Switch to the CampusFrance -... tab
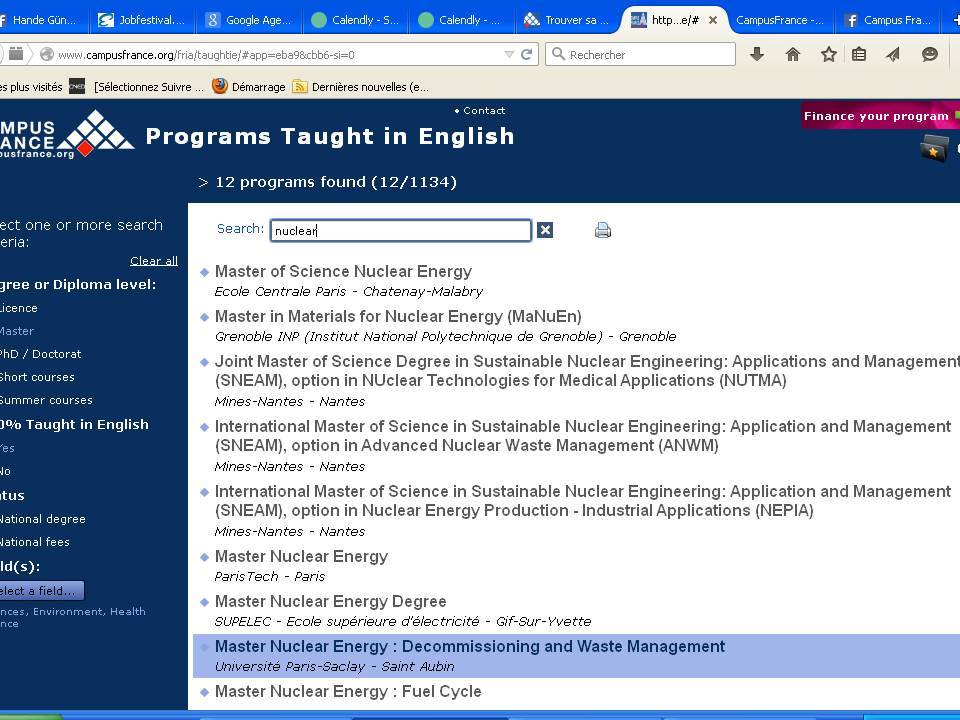The image size is (960, 720). [x=779, y=20]
